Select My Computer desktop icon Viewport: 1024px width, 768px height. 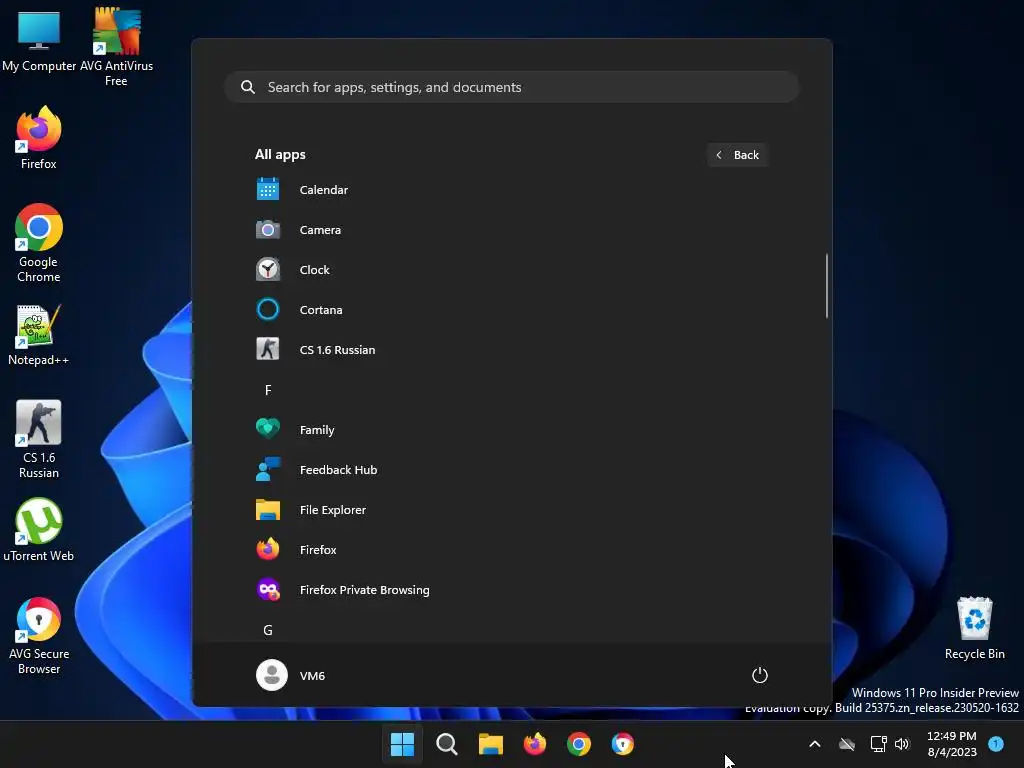[39, 41]
